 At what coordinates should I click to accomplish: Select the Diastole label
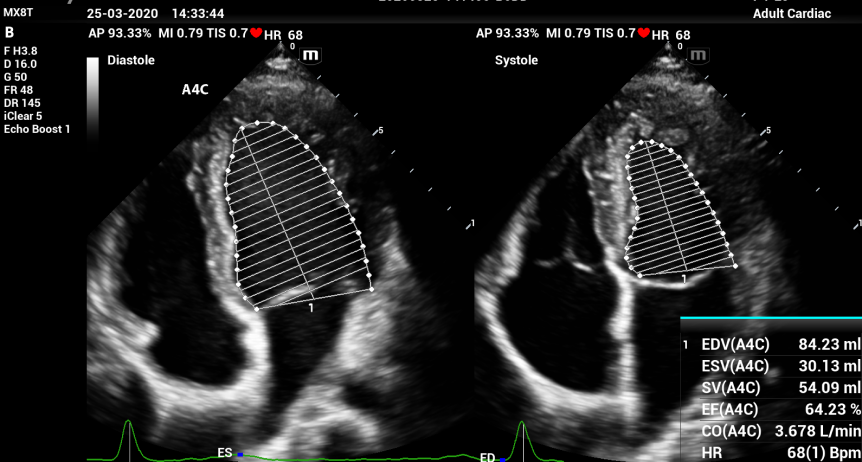point(131,60)
